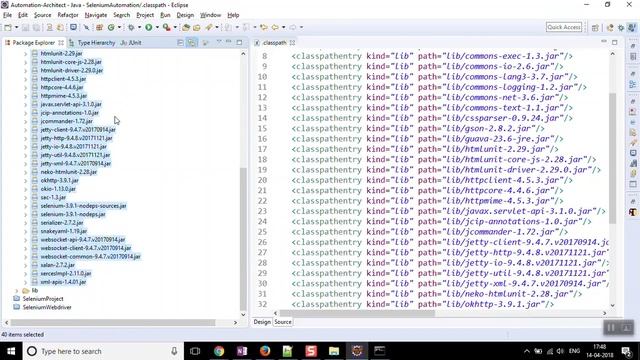Maximize the Package Explorer panel
Image resolution: width=640 pixels, height=360 pixels.
[239, 42]
